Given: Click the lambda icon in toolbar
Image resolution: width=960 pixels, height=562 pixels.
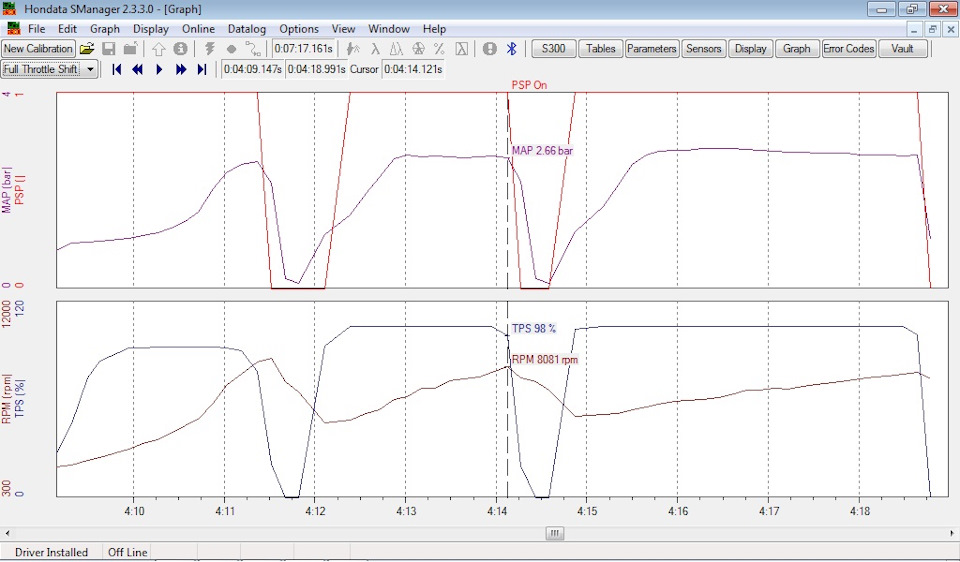Looking at the screenshot, I should 375,48.
